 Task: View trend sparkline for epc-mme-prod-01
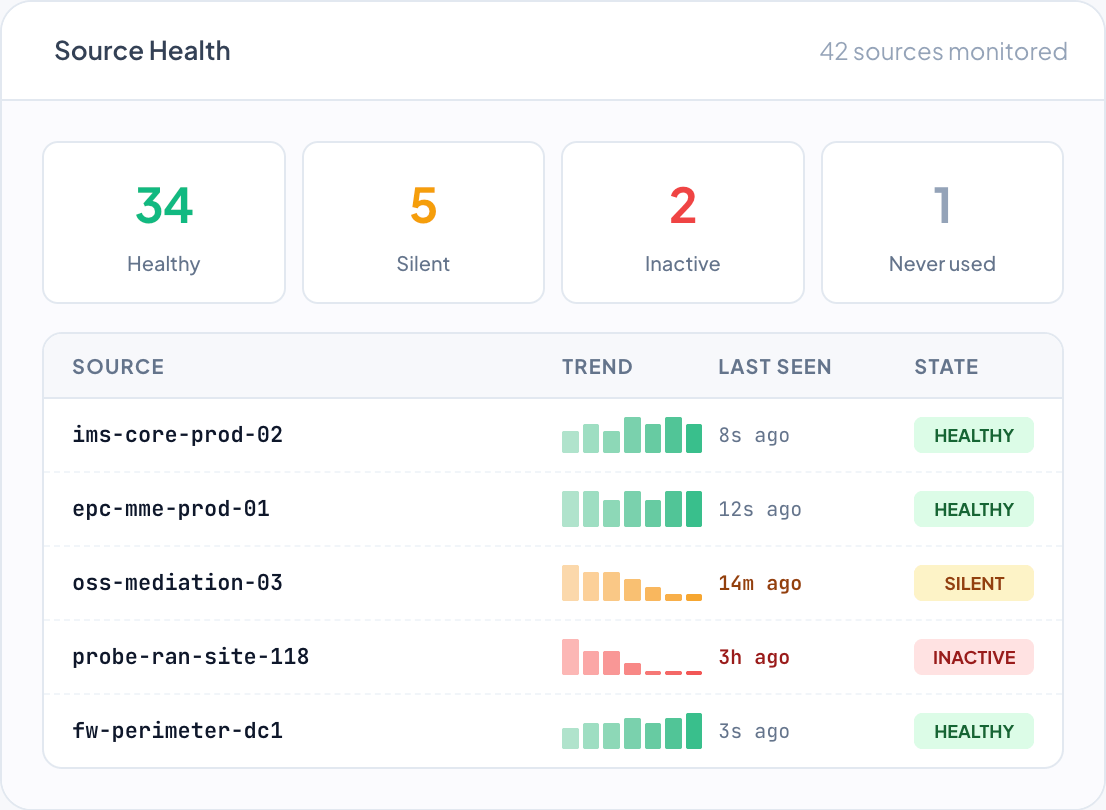click(632, 509)
